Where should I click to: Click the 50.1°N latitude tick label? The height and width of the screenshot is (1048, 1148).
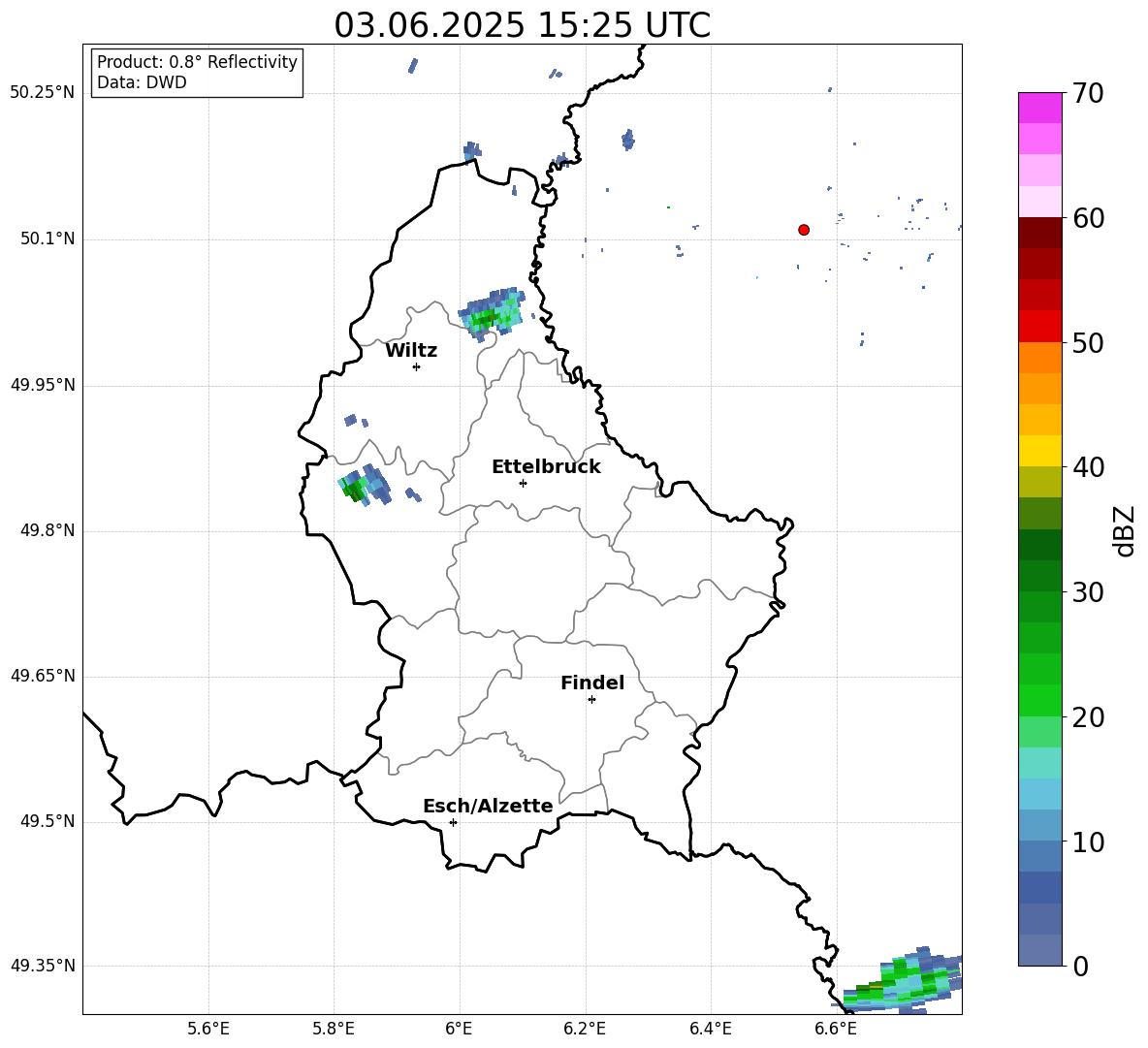(x=48, y=239)
